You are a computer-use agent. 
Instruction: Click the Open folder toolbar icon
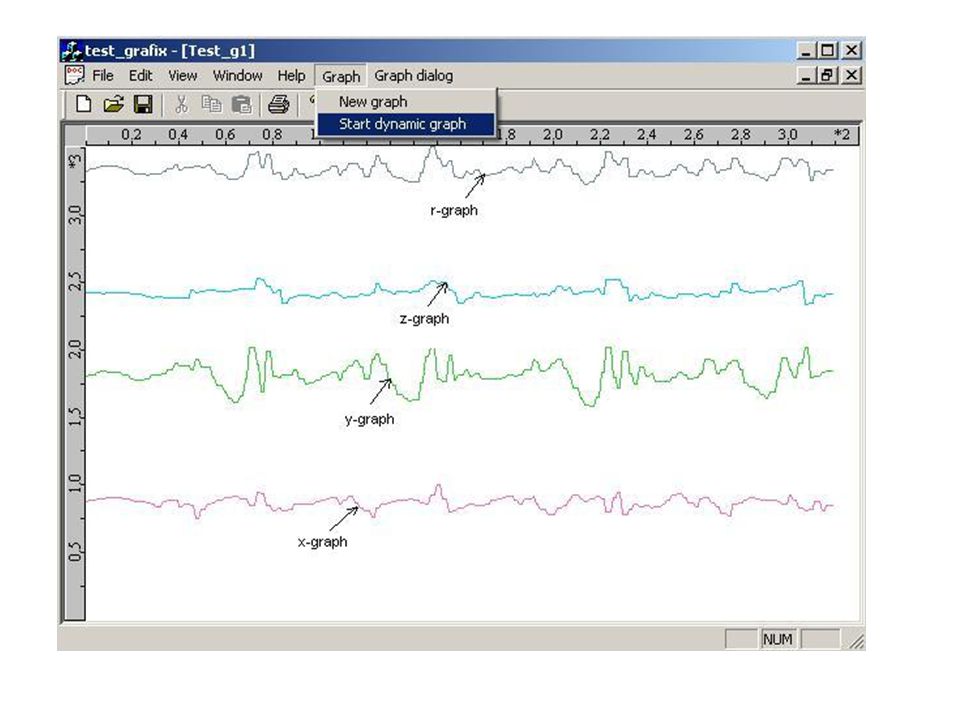(113, 104)
